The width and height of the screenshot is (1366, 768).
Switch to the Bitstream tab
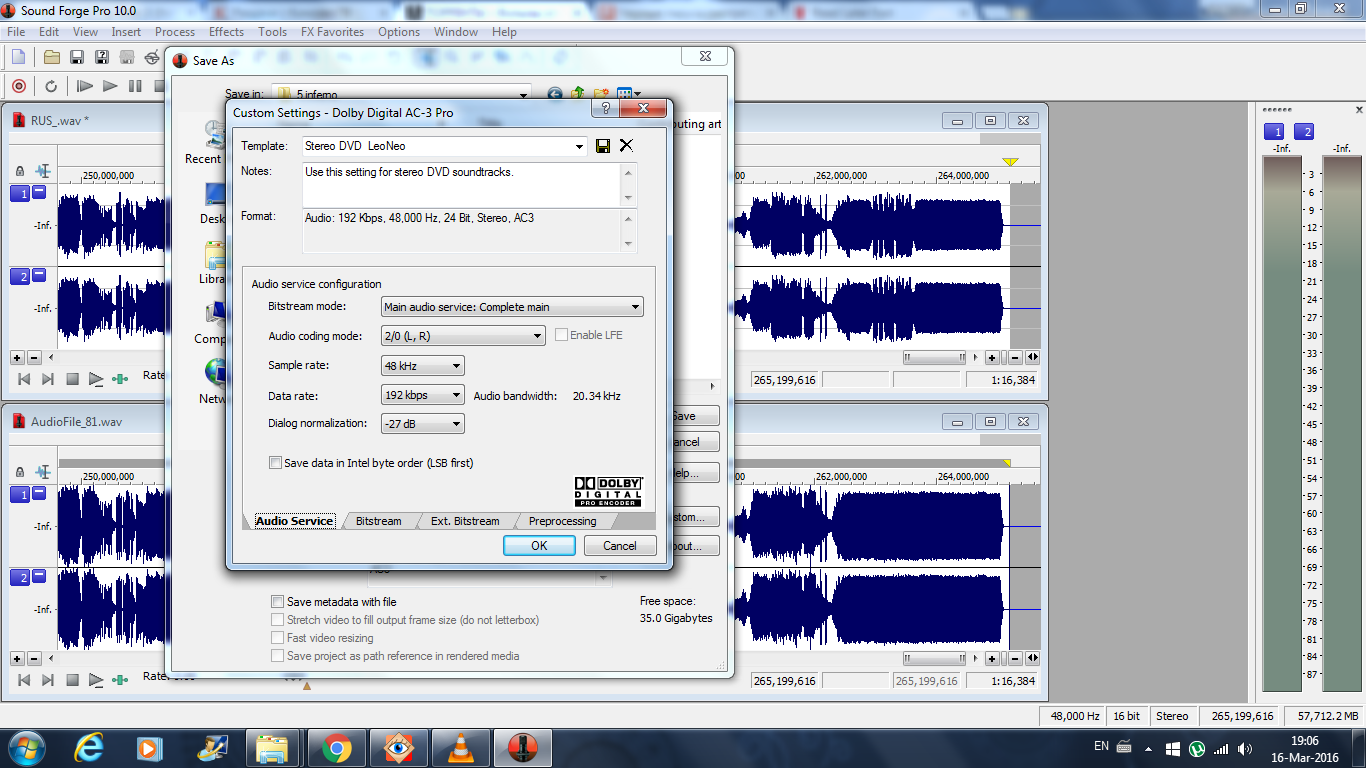pos(378,521)
